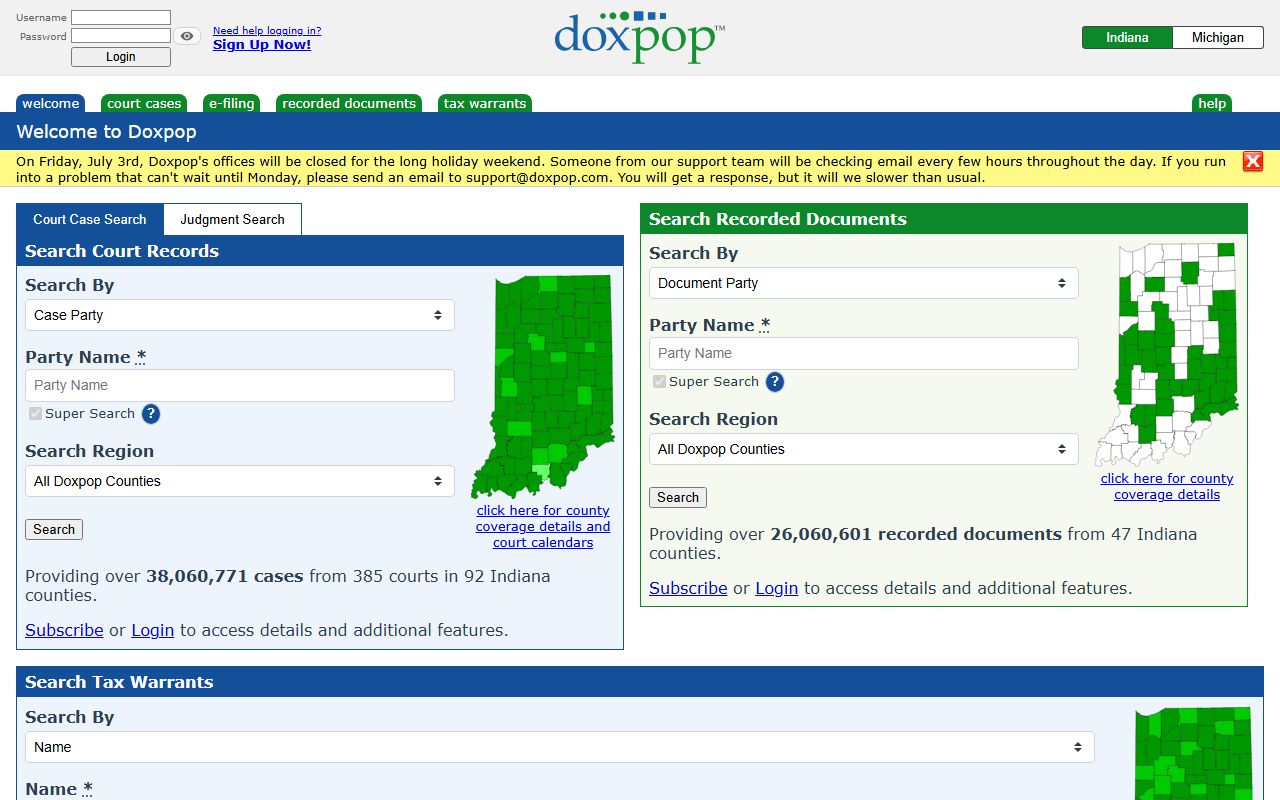The image size is (1280, 800).
Task: Click Subscribe link in recorded documents panel
Action: [x=688, y=588]
